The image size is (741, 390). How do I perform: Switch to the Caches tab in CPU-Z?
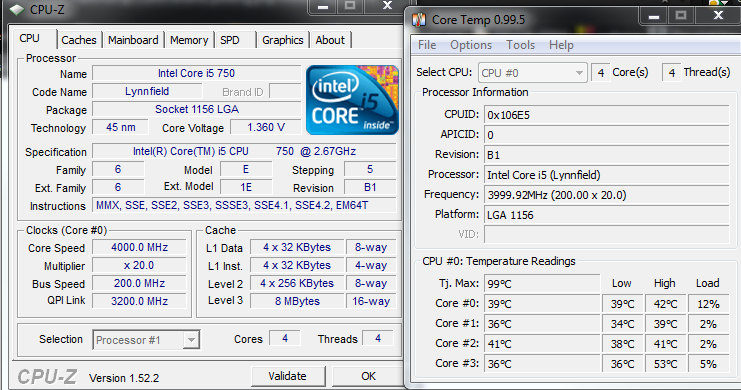79,40
